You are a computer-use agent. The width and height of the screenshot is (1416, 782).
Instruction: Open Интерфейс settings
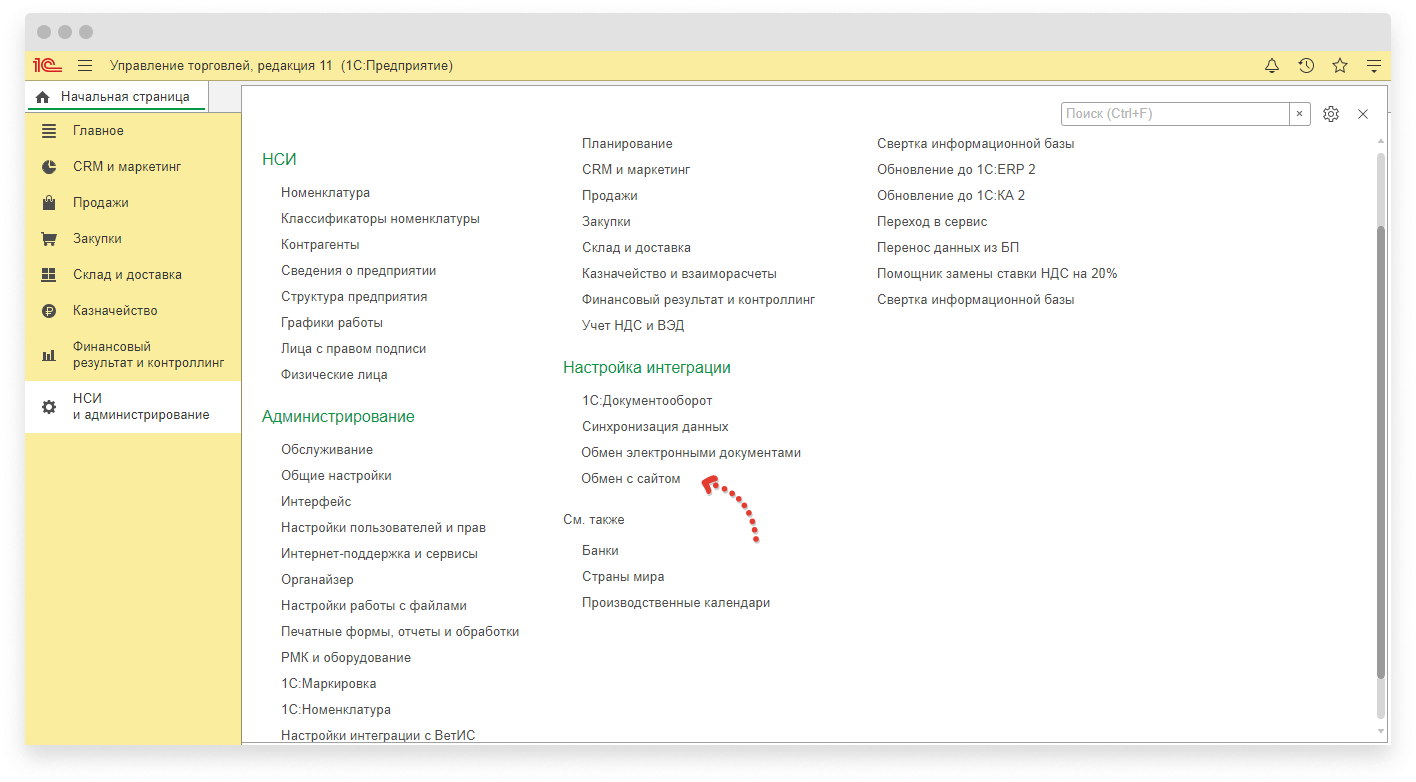tap(316, 502)
